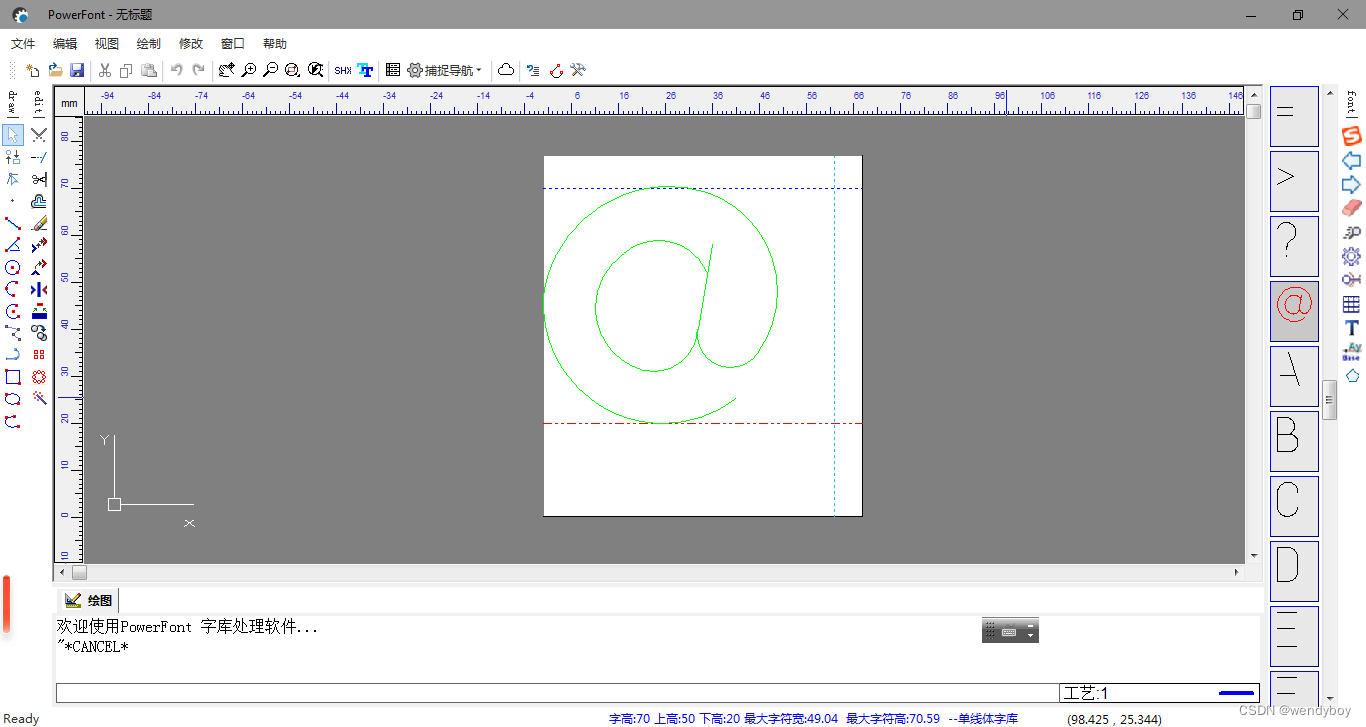The image size is (1366, 727).
Task: Click the bold T text icon in font panel
Action: click(1352, 328)
